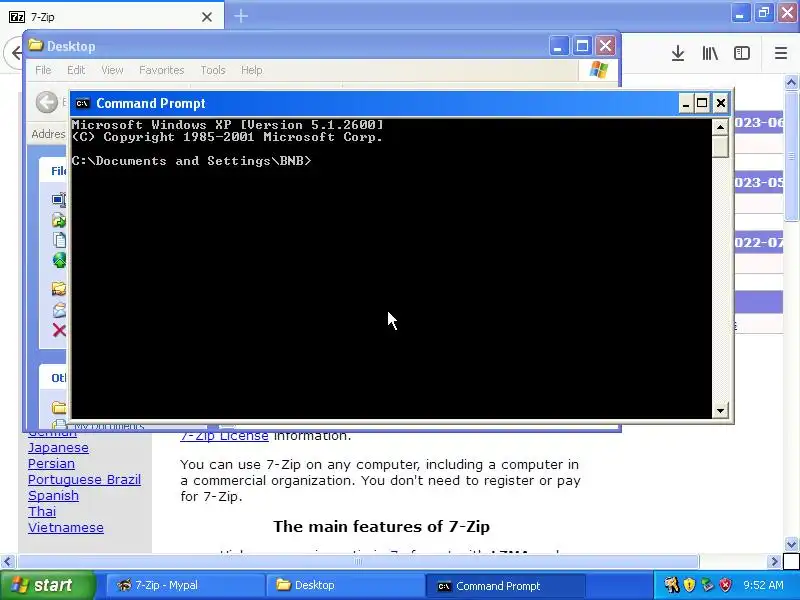This screenshot has height=600, width=800.
Task: Click the red X delete task icon
Action: (59, 331)
